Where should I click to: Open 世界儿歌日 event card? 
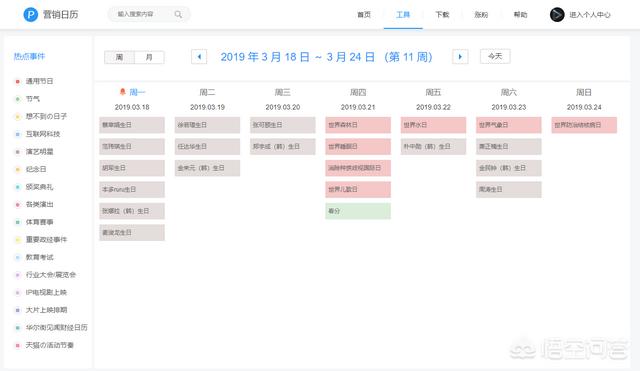pos(358,189)
